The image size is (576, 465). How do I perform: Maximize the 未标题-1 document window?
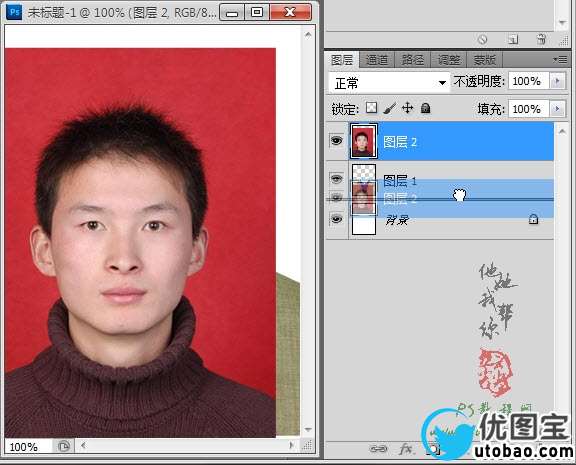(257, 12)
